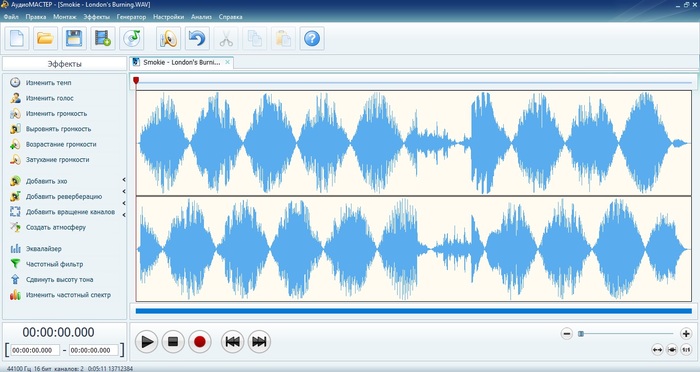Click the Выровнять громкость effect link

[x=58, y=129]
